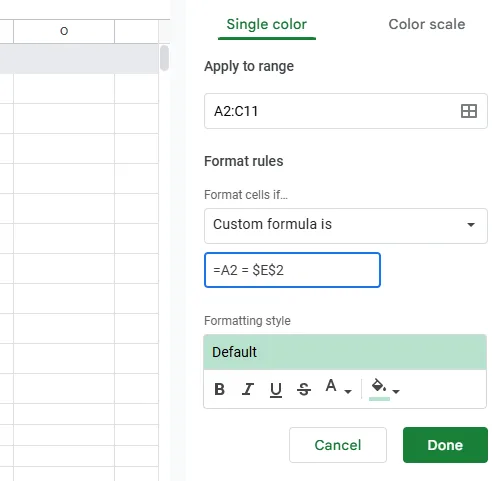Click the Cancel button

[338, 445]
